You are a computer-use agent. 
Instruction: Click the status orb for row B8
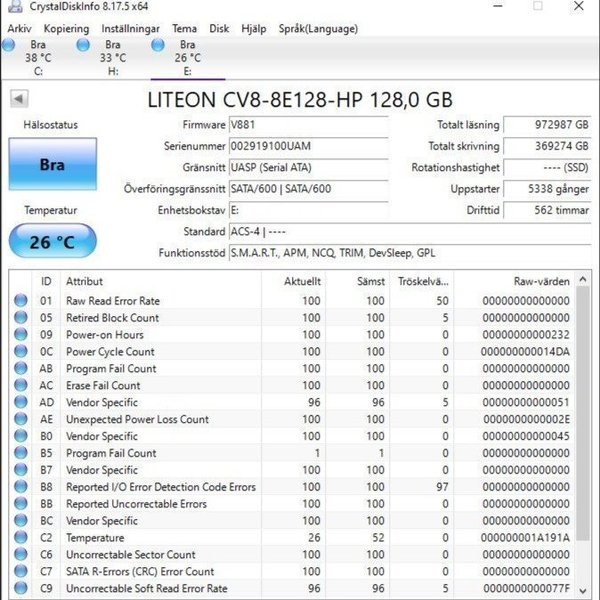point(21,486)
